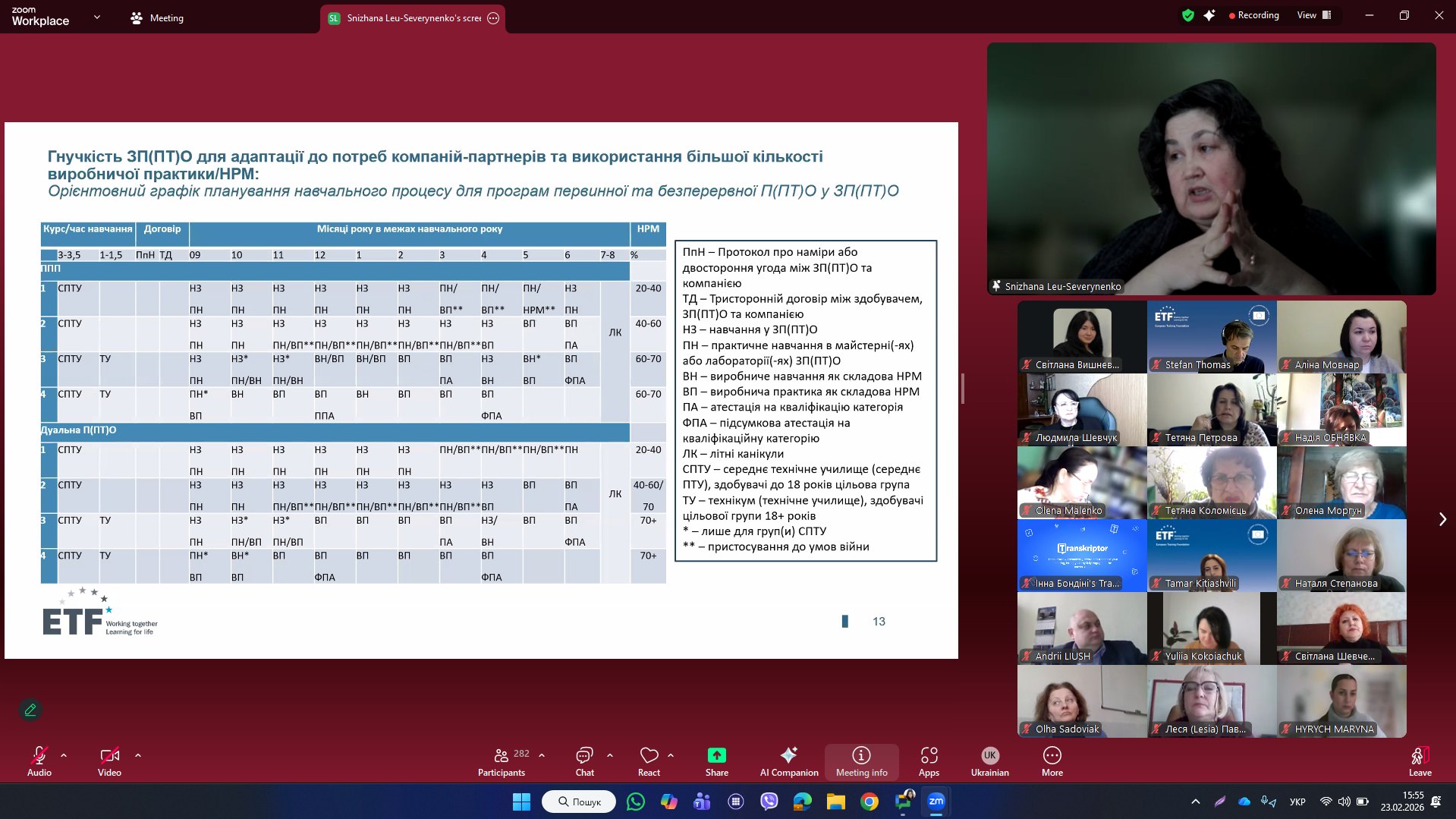1456x819 pixels.
Task: Unmute the microphone Audio button
Action: (39, 761)
